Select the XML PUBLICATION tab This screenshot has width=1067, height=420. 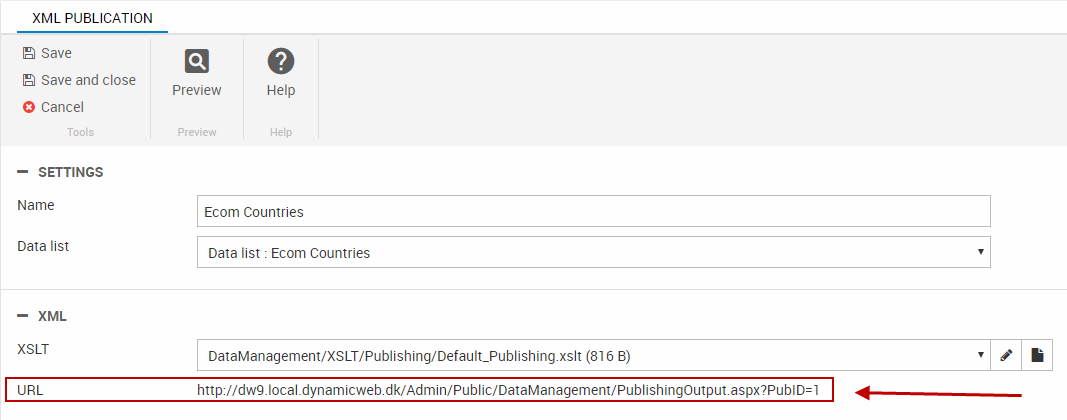[x=92, y=18]
